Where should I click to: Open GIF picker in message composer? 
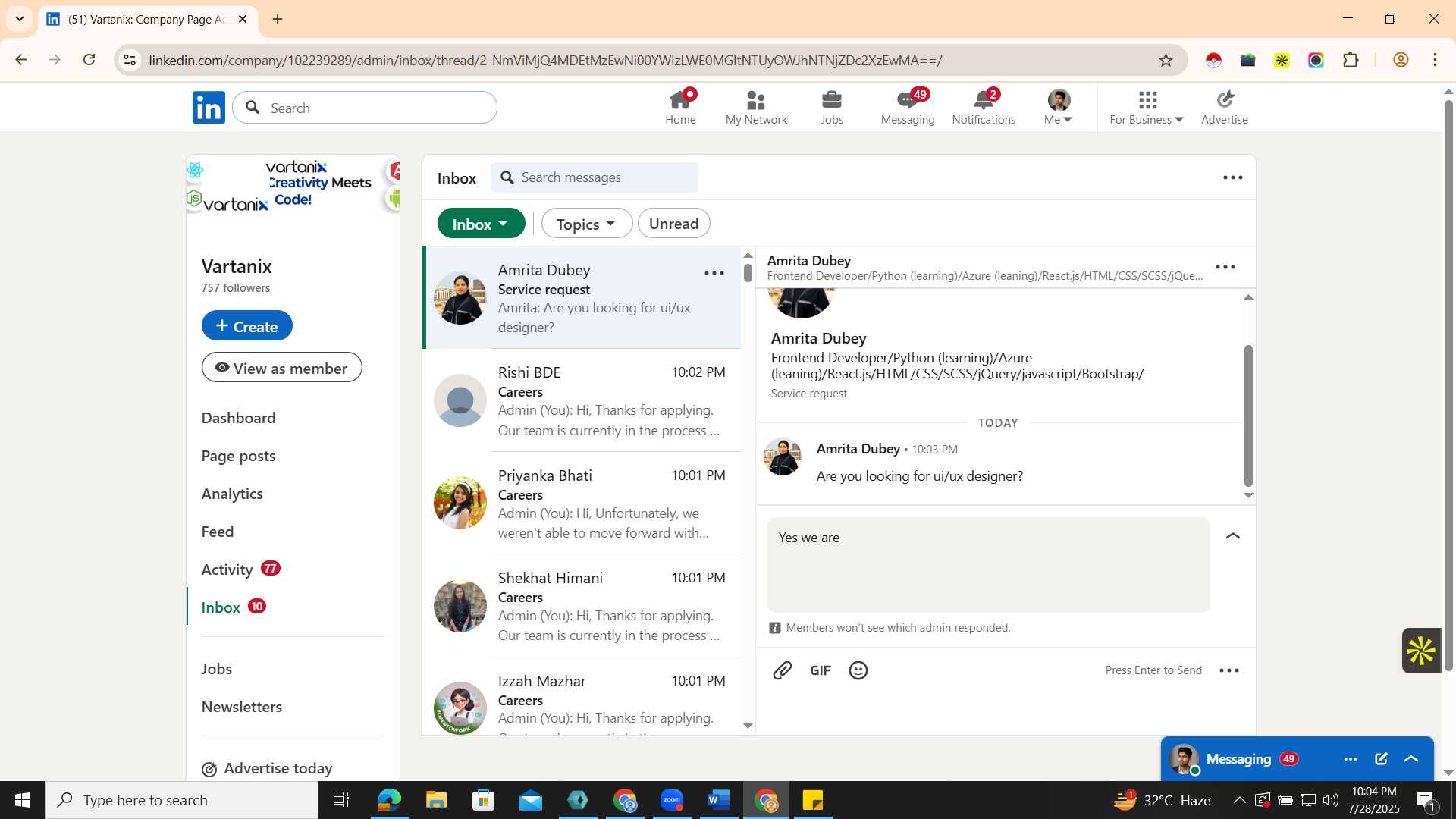click(821, 670)
